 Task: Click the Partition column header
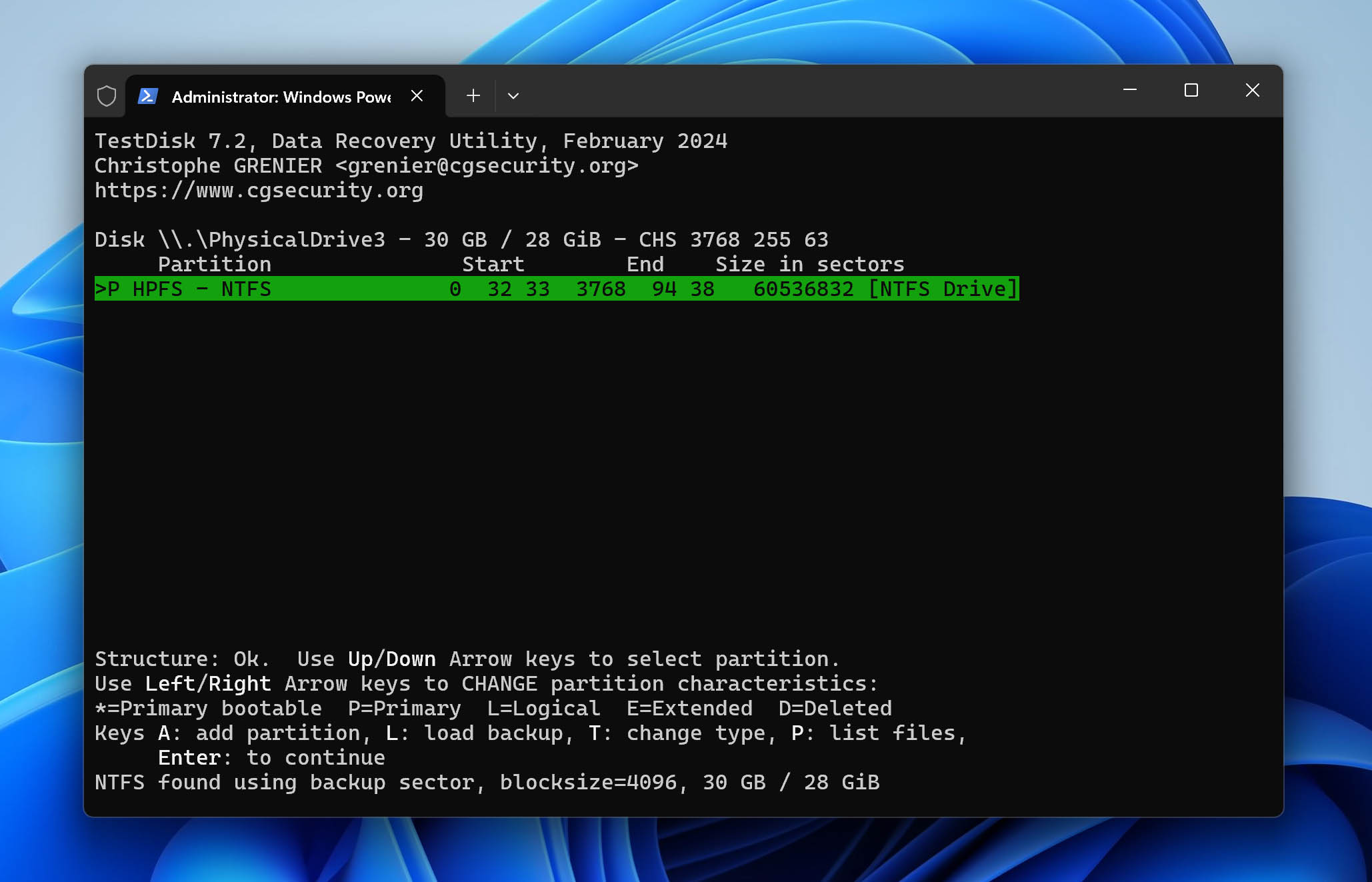tap(215, 265)
